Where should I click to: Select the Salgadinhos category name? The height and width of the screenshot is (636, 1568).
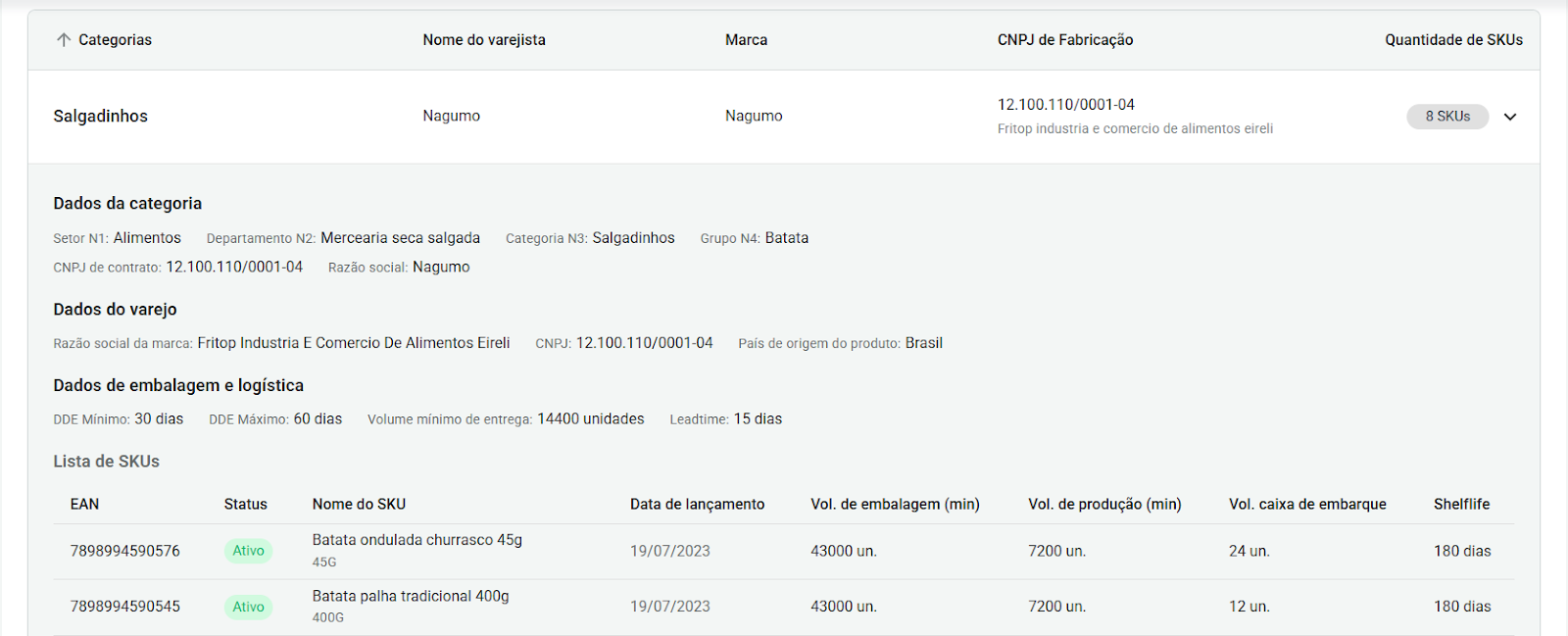(x=101, y=116)
